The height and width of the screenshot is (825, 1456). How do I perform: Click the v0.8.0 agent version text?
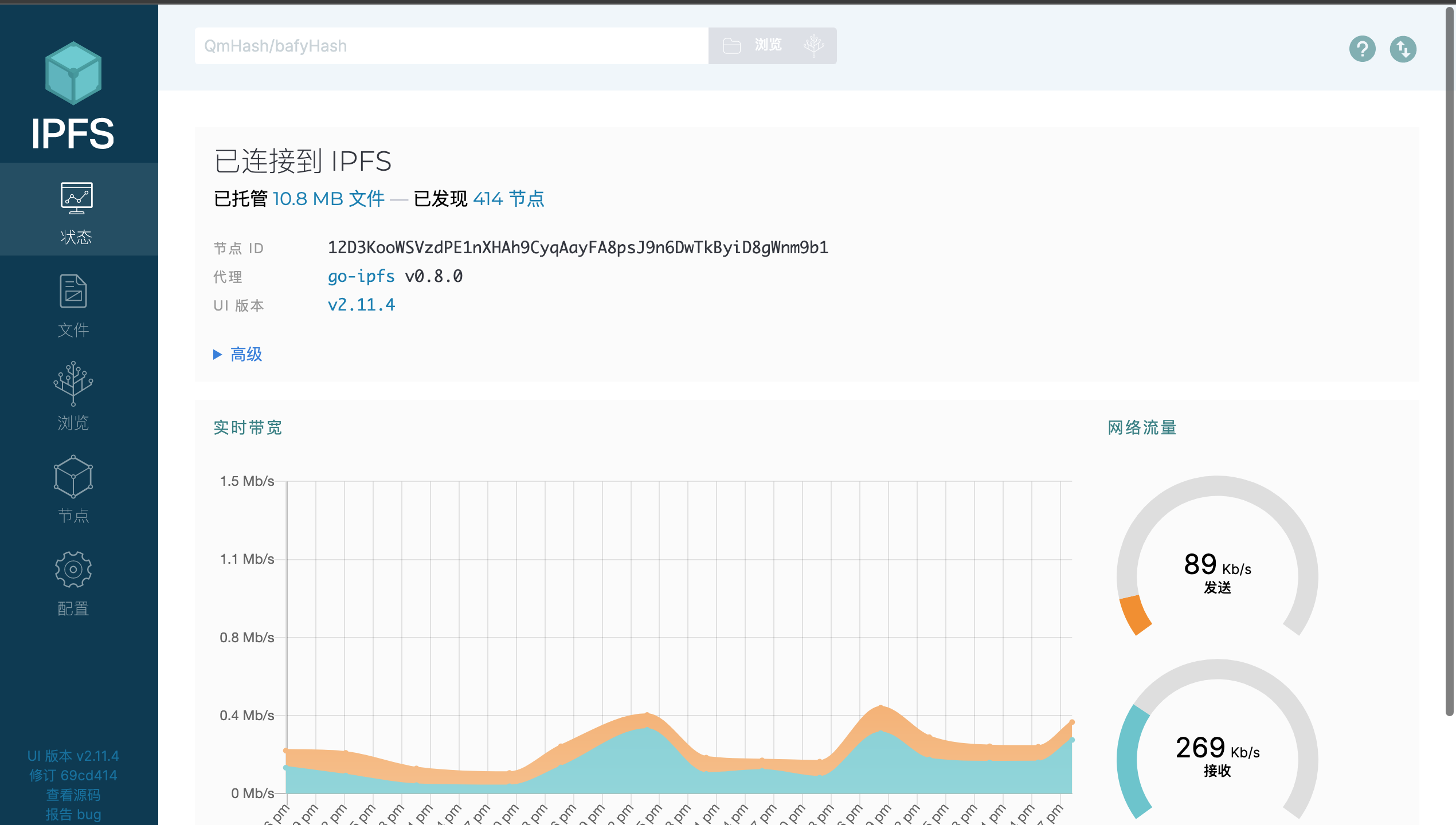pyautogui.click(x=434, y=276)
